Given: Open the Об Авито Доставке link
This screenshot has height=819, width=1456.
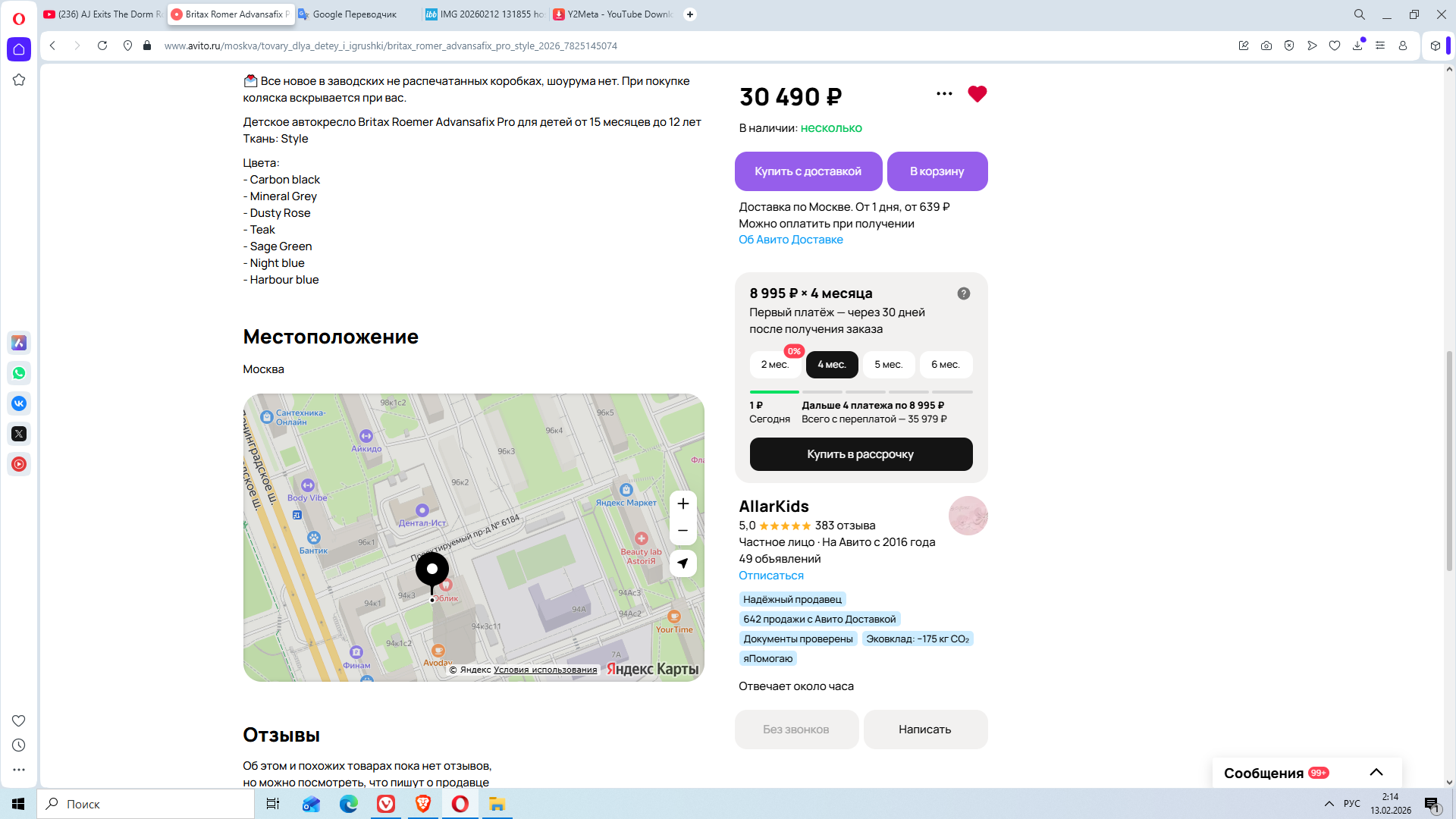Looking at the screenshot, I should [x=790, y=240].
